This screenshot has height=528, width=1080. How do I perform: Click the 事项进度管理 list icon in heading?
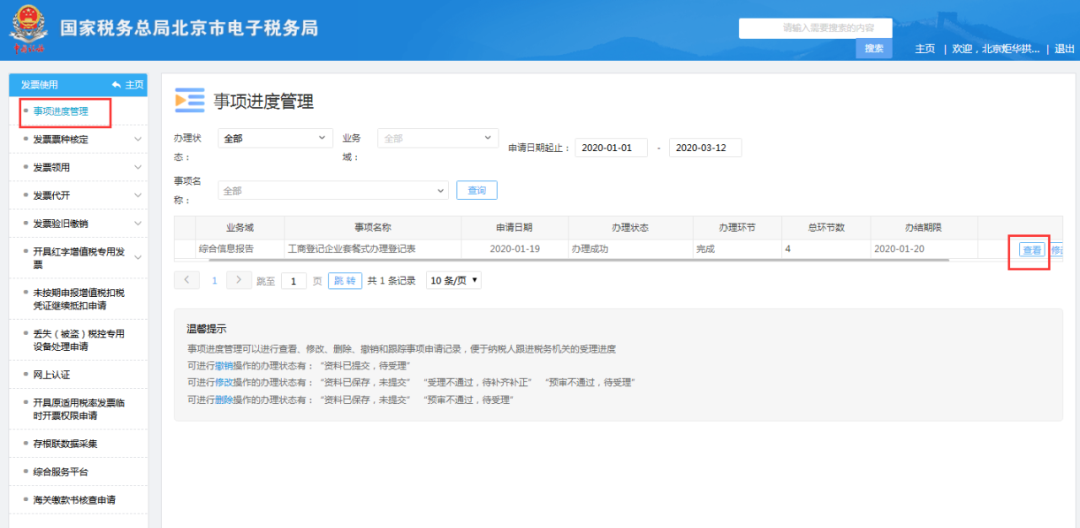189,100
